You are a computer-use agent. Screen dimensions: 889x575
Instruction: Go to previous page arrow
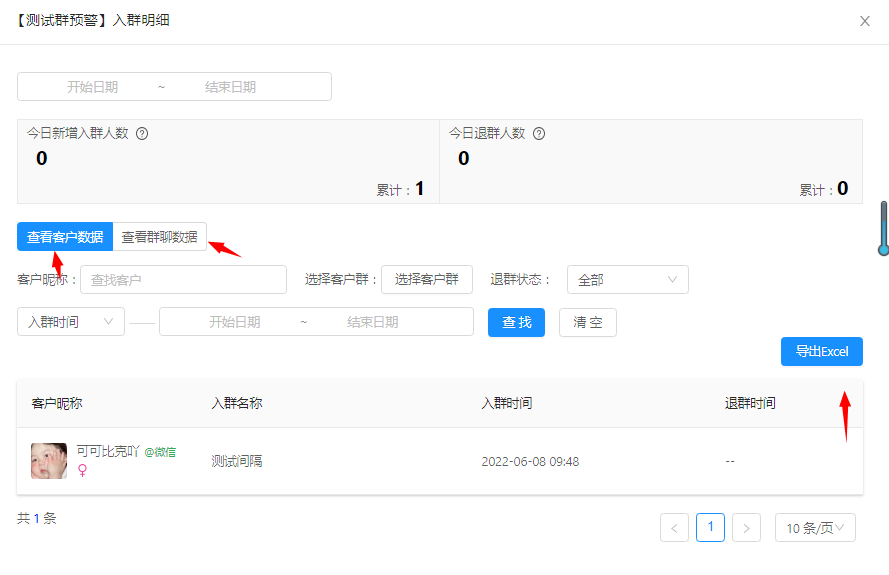coord(674,528)
